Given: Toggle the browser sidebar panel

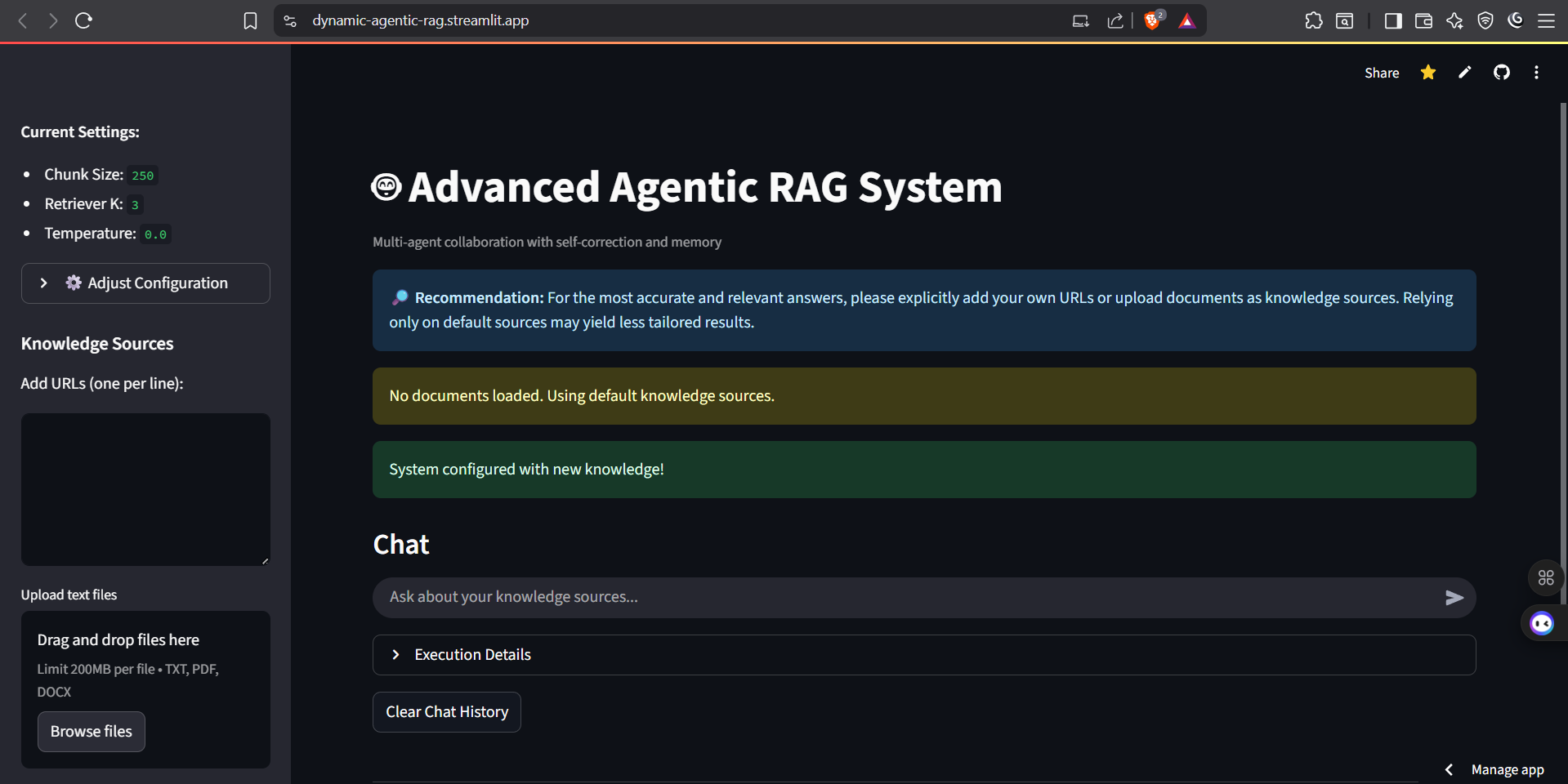Looking at the screenshot, I should pos(1393,20).
